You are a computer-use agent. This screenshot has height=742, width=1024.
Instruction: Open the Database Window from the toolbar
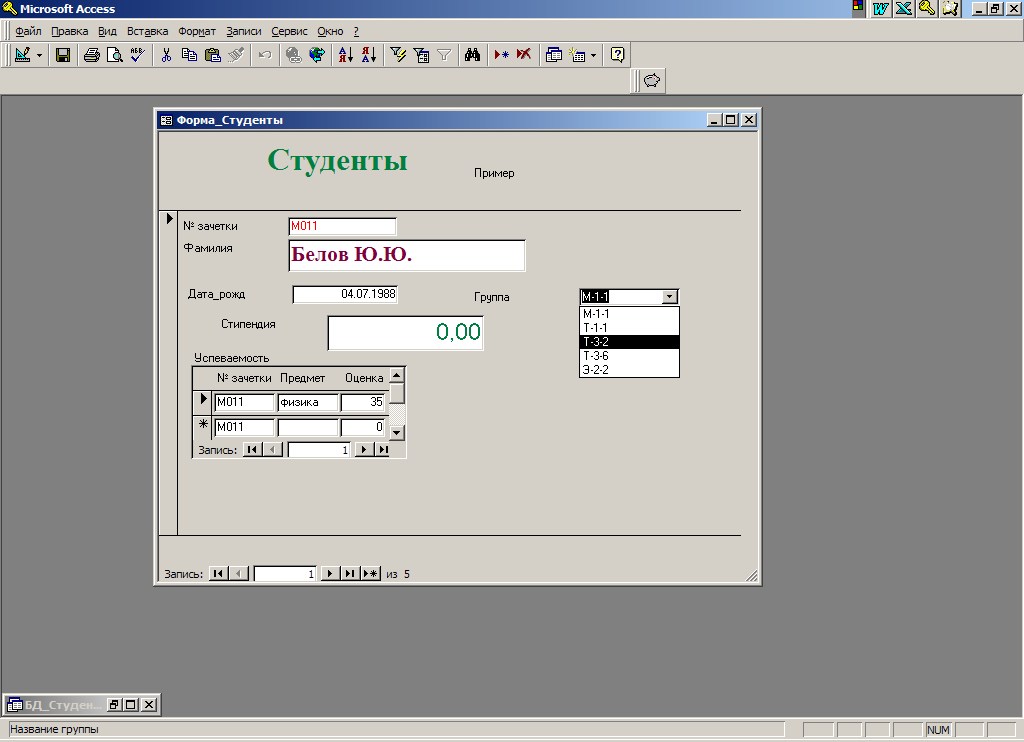pos(554,55)
